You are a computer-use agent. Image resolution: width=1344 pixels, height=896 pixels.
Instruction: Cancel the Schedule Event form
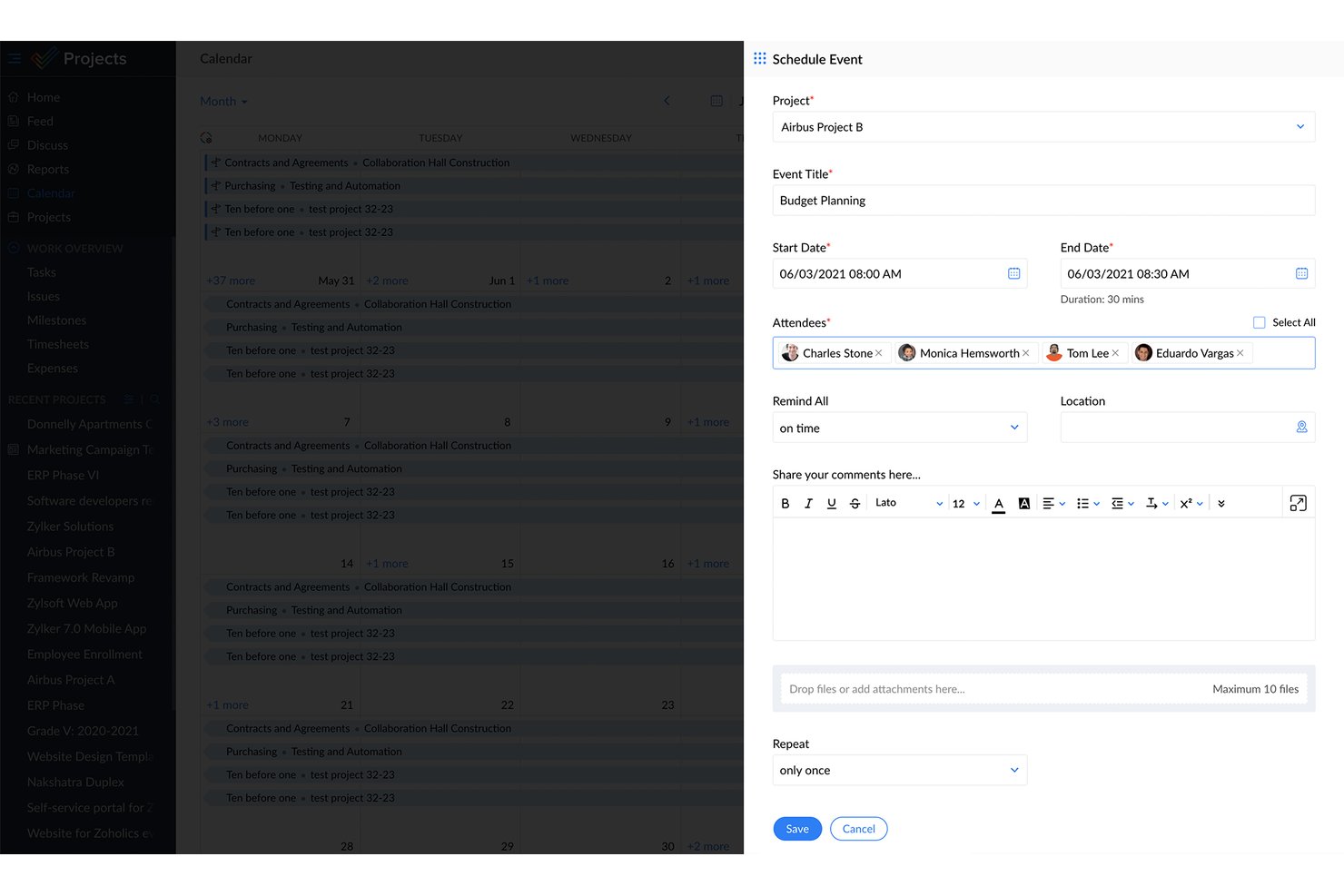pyautogui.click(x=859, y=829)
